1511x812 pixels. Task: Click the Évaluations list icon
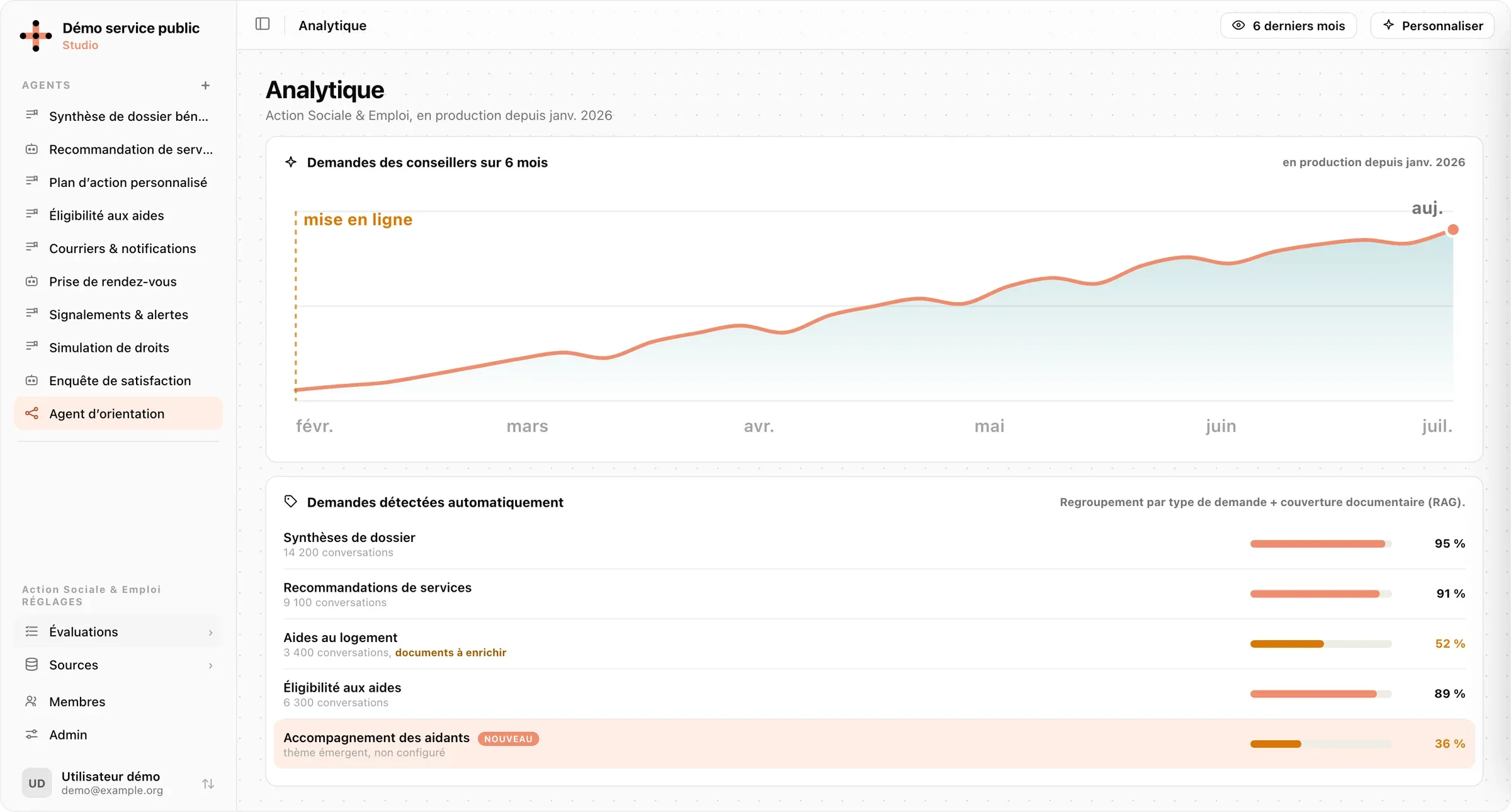[31, 631]
